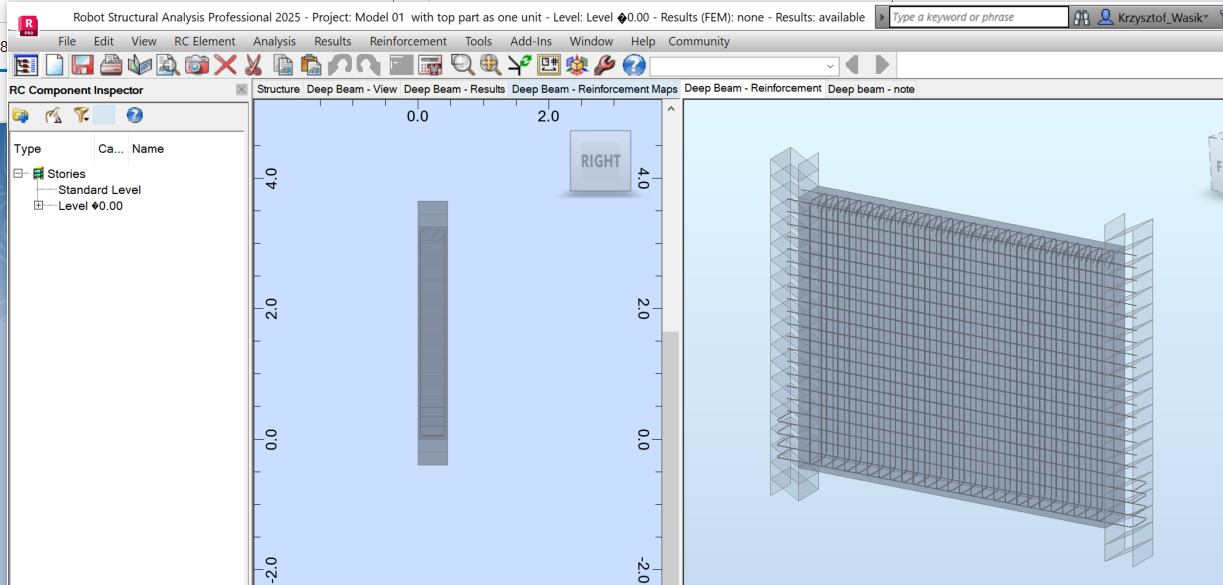Select the filter icon in RC Component Inspector
The image size is (1223, 585).
point(81,115)
